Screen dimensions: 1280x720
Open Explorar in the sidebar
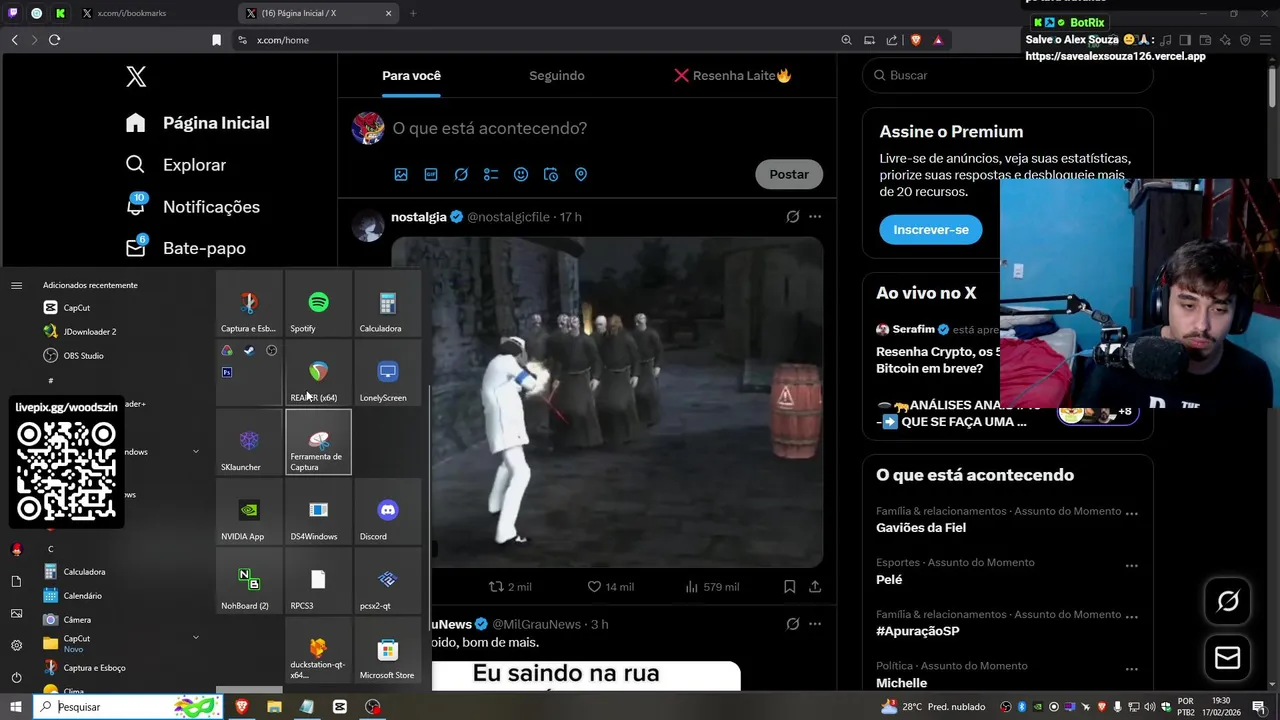[x=176, y=165]
